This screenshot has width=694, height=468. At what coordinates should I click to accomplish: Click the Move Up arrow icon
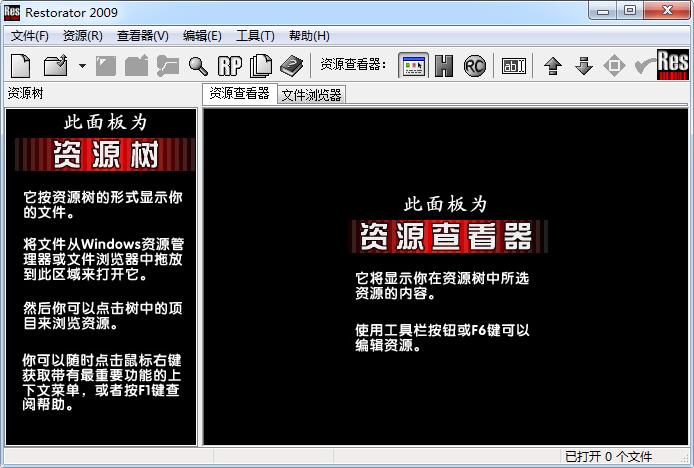click(x=553, y=66)
